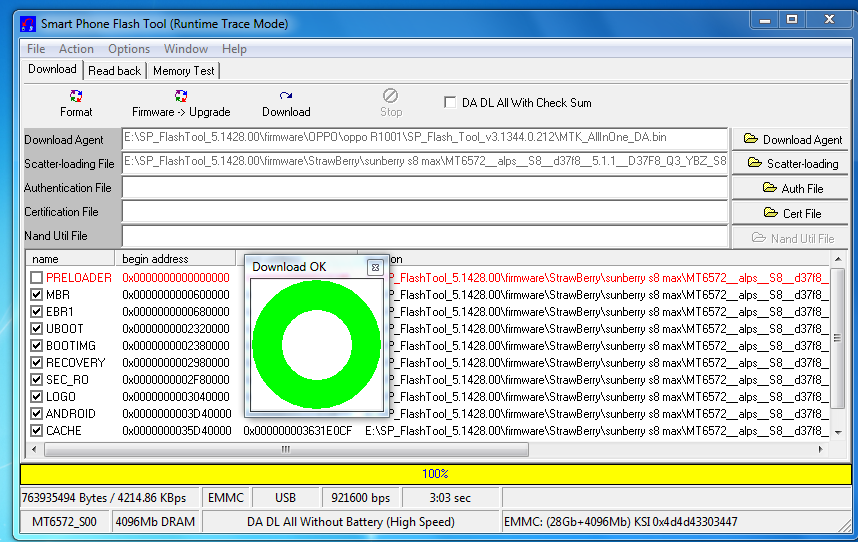Enable DA DL All With Check Sum
The height and width of the screenshot is (542, 858).
pyautogui.click(x=450, y=102)
